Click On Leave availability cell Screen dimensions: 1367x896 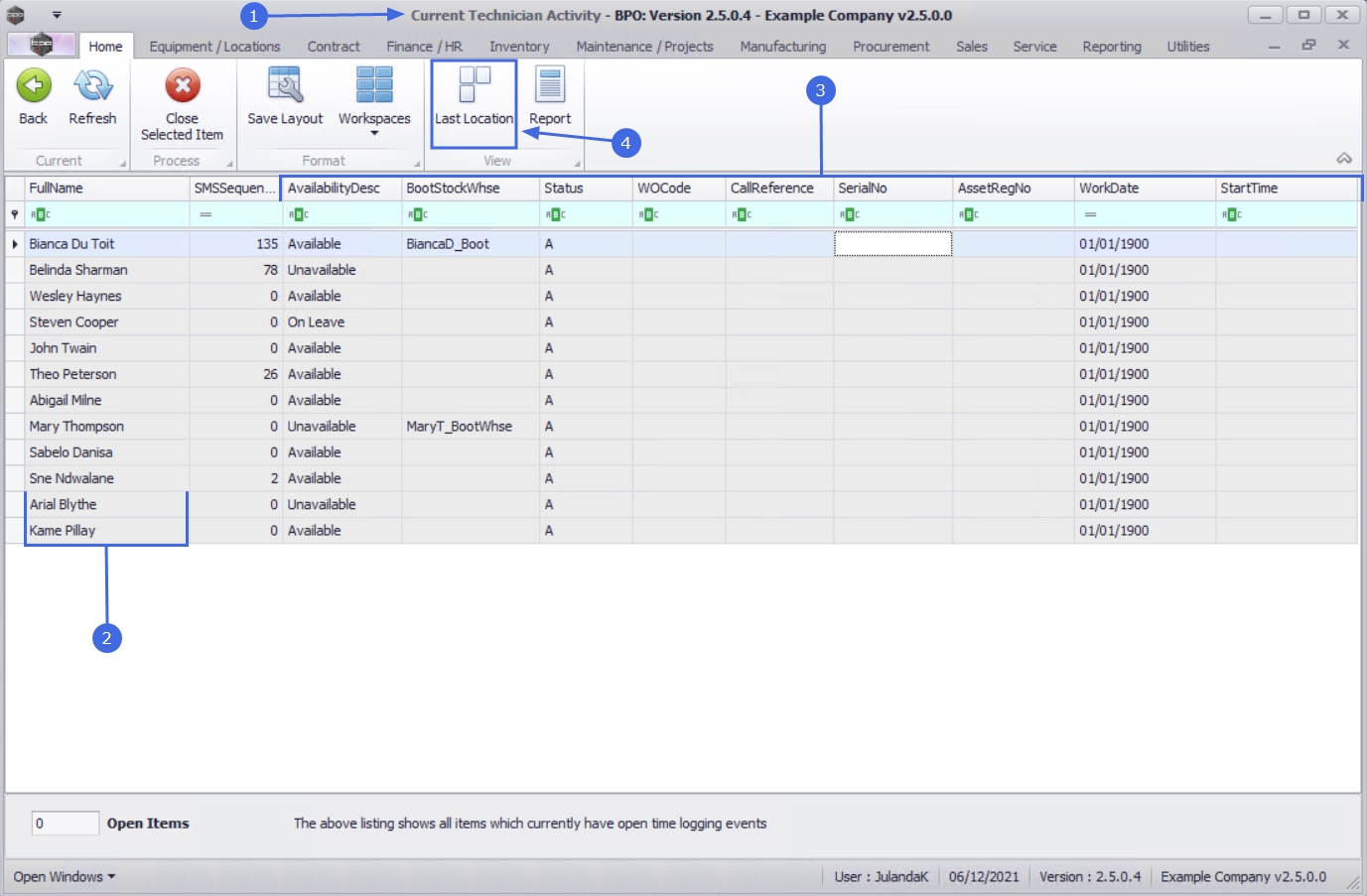(342, 322)
